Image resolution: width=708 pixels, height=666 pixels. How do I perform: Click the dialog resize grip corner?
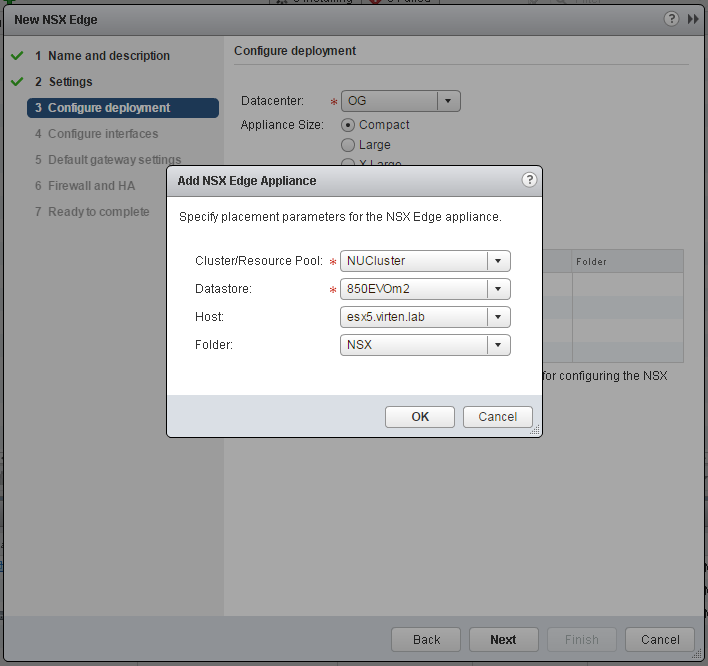coord(535,430)
